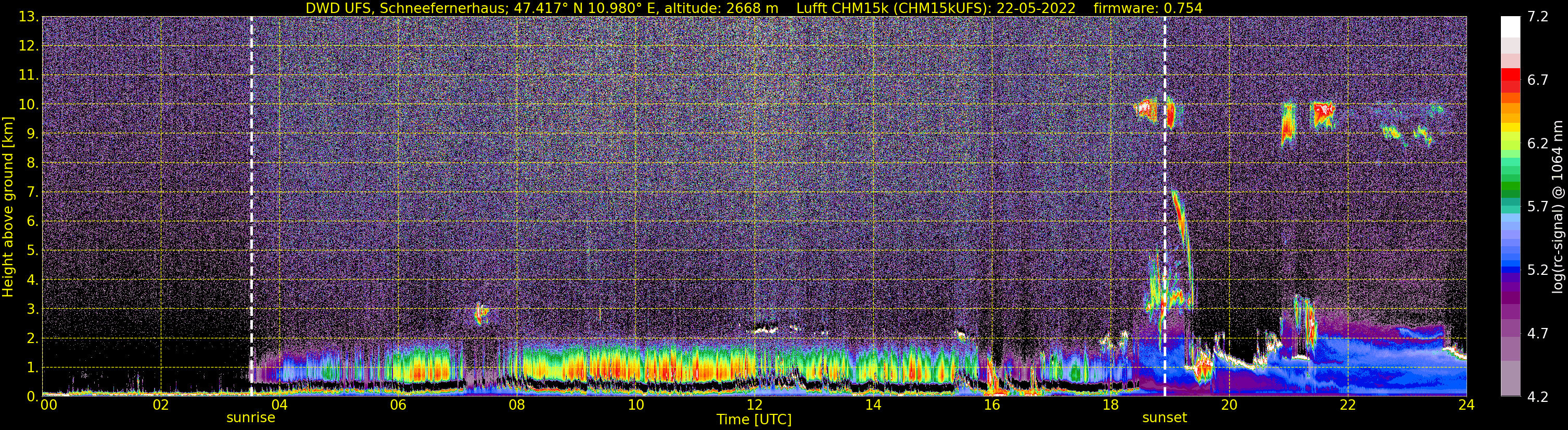Click the time axis tick '24'
Viewport: 1568px width, 430px height.
tap(1467, 405)
